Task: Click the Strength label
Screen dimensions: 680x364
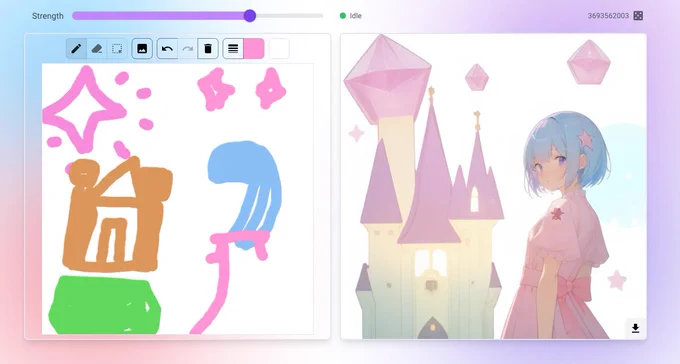Action: coord(48,16)
